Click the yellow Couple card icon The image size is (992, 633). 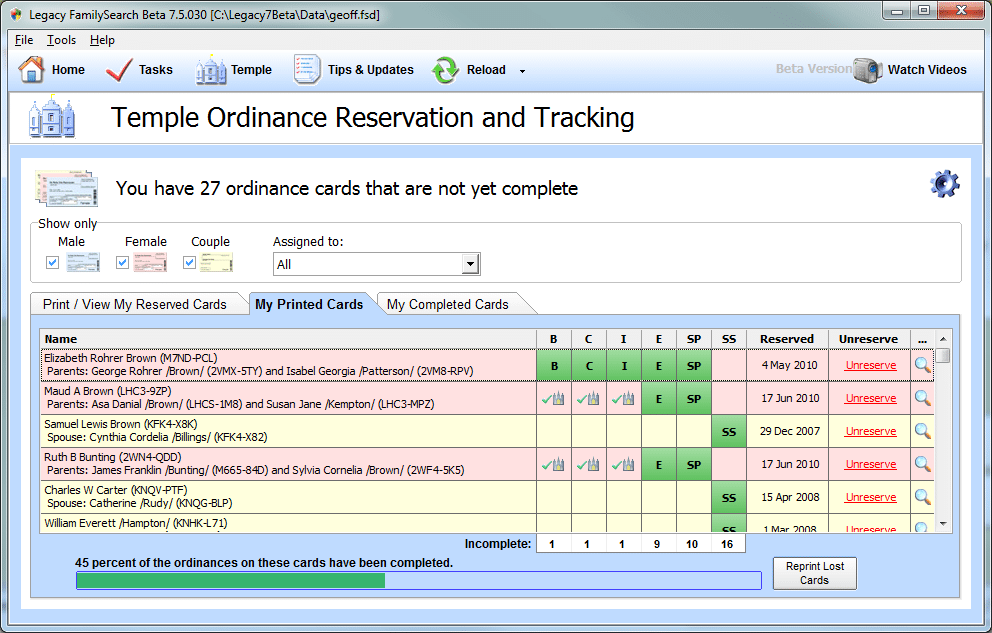tap(216, 262)
